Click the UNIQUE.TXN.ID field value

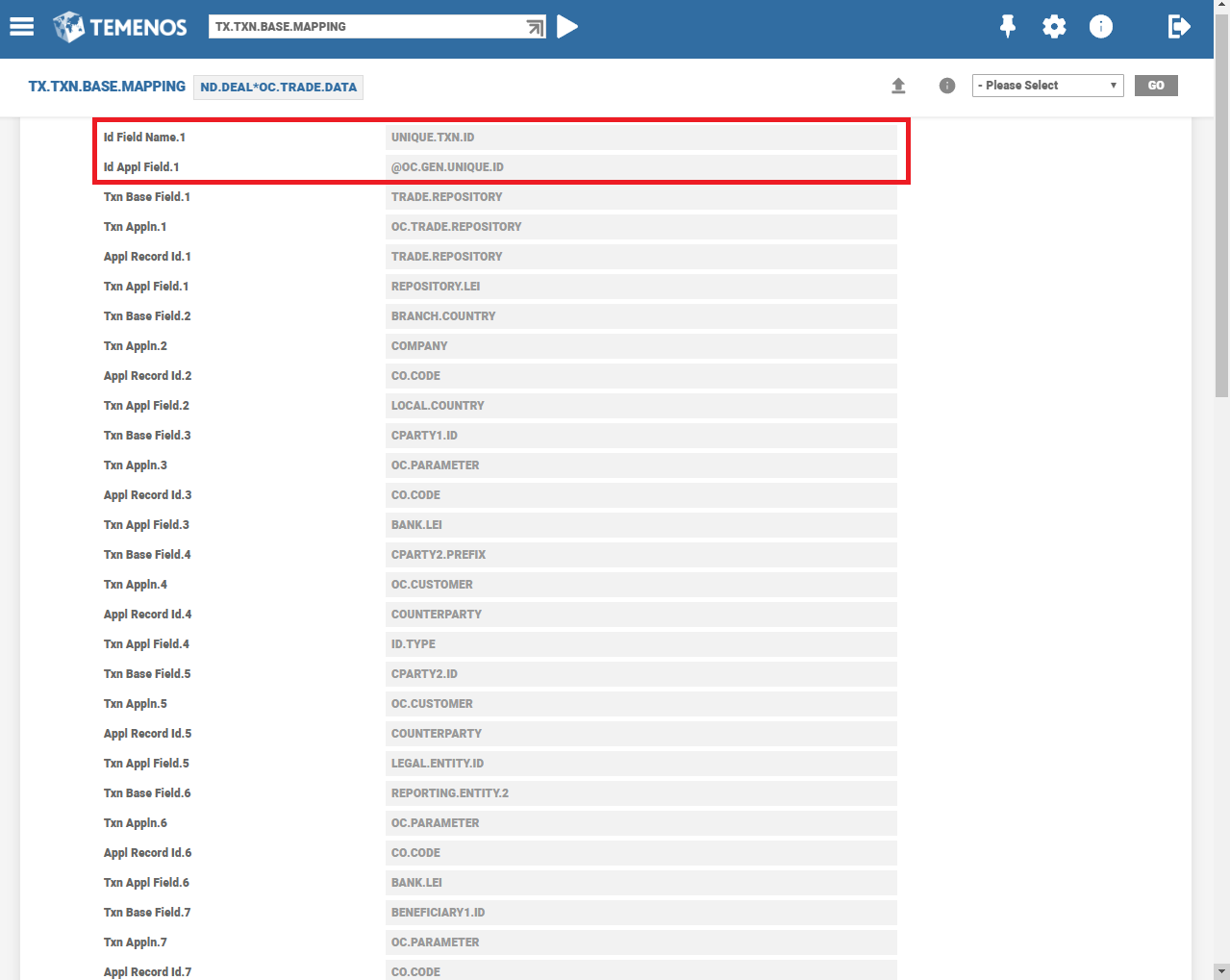[640, 138]
